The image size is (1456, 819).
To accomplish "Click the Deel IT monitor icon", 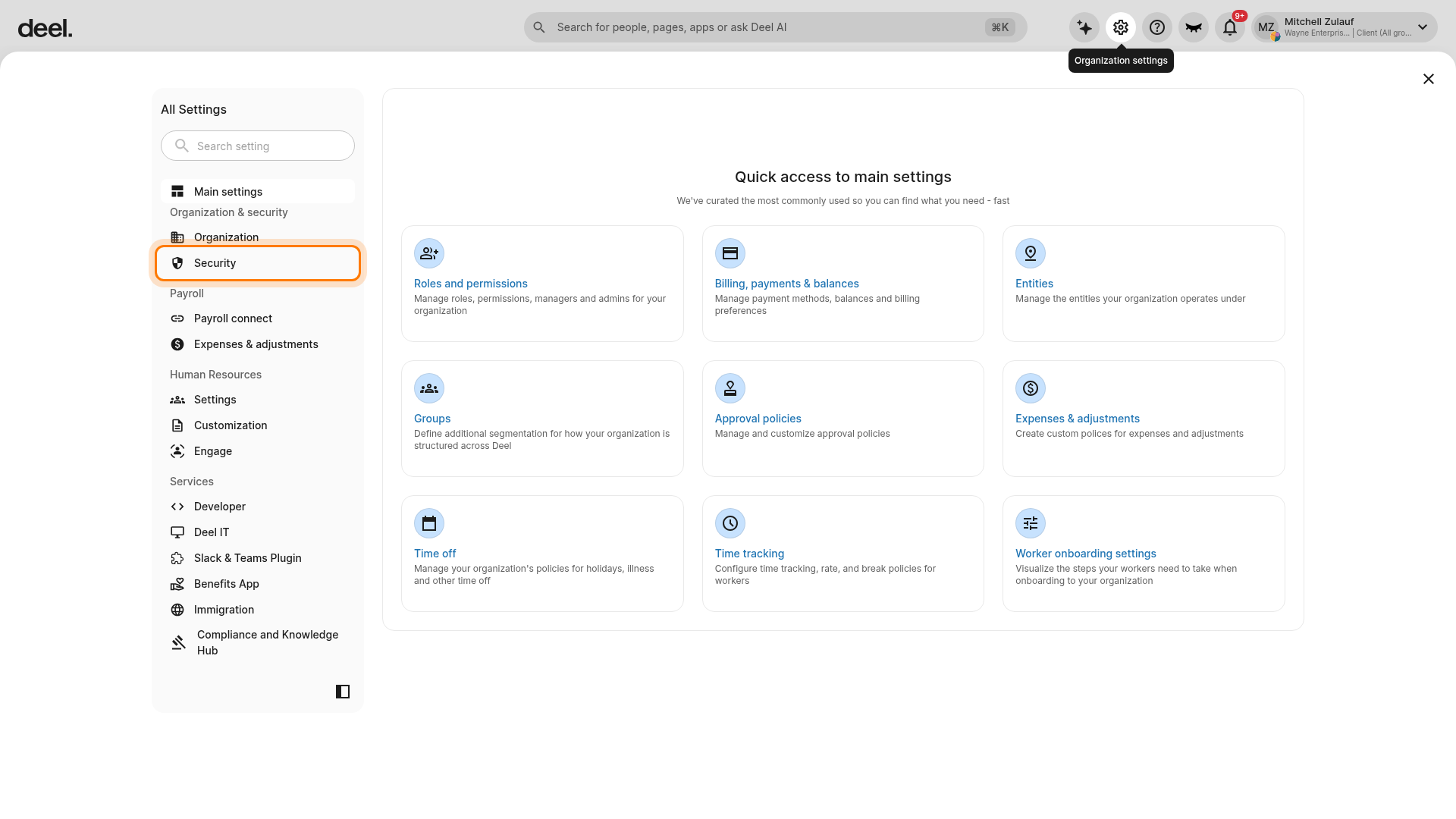I will coord(177,532).
